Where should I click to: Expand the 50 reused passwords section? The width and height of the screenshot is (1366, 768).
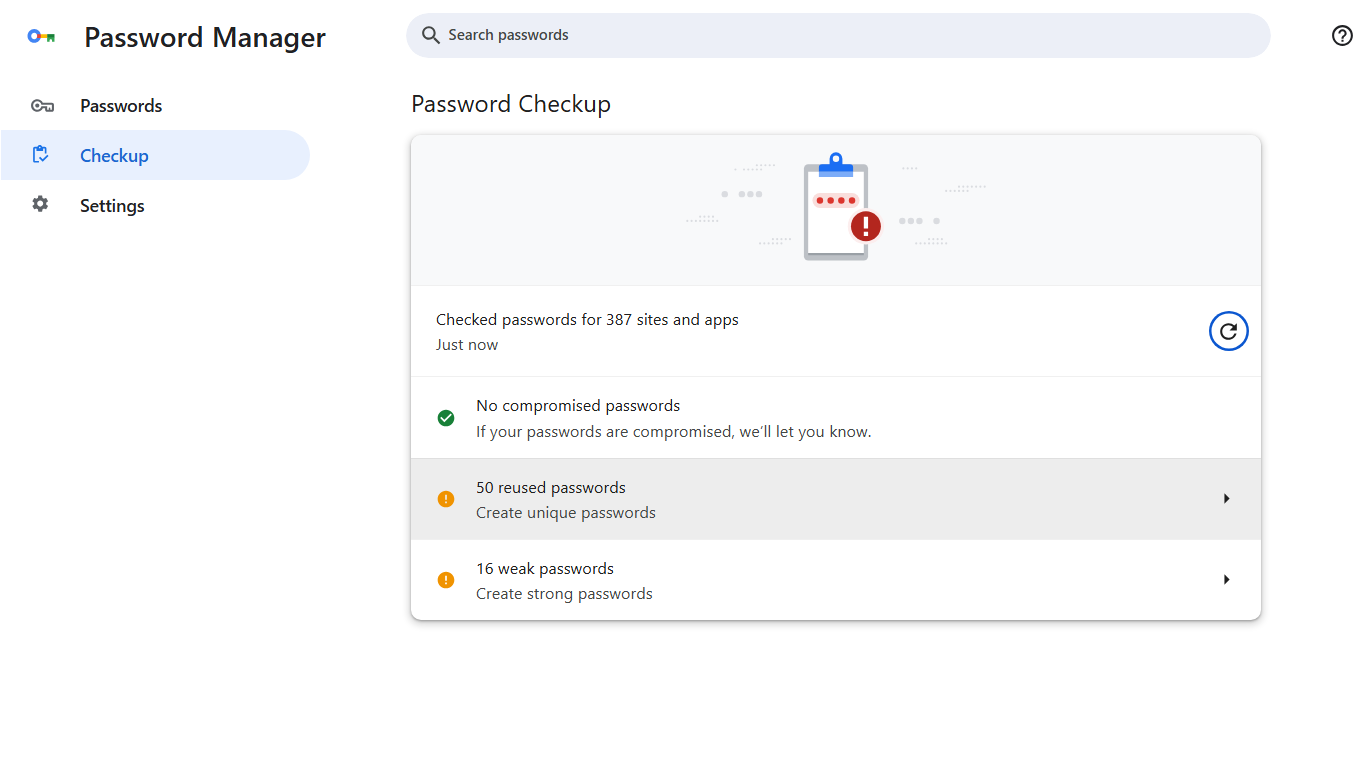pos(836,498)
